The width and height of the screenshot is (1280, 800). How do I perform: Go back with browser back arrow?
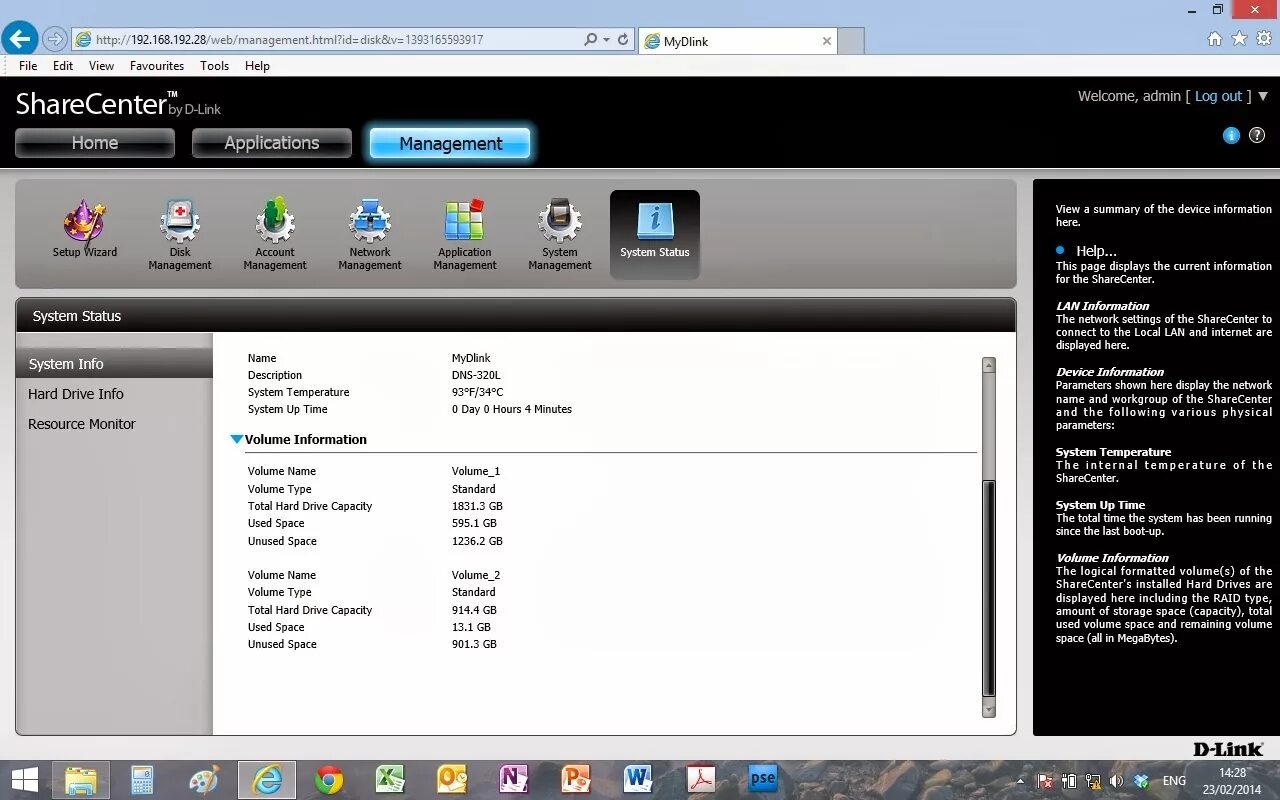[x=19, y=39]
